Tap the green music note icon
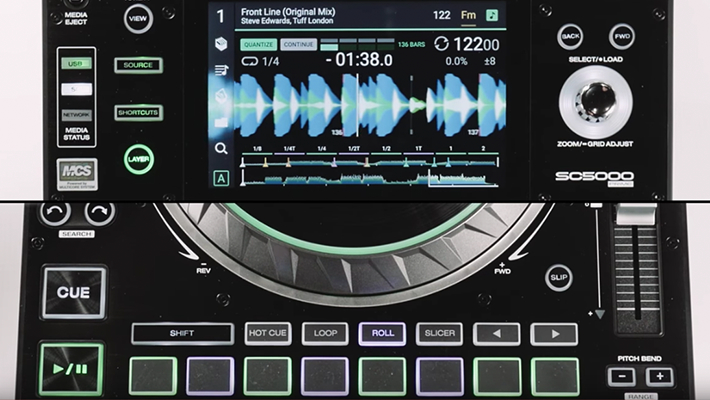The width and height of the screenshot is (710, 400). (492, 15)
